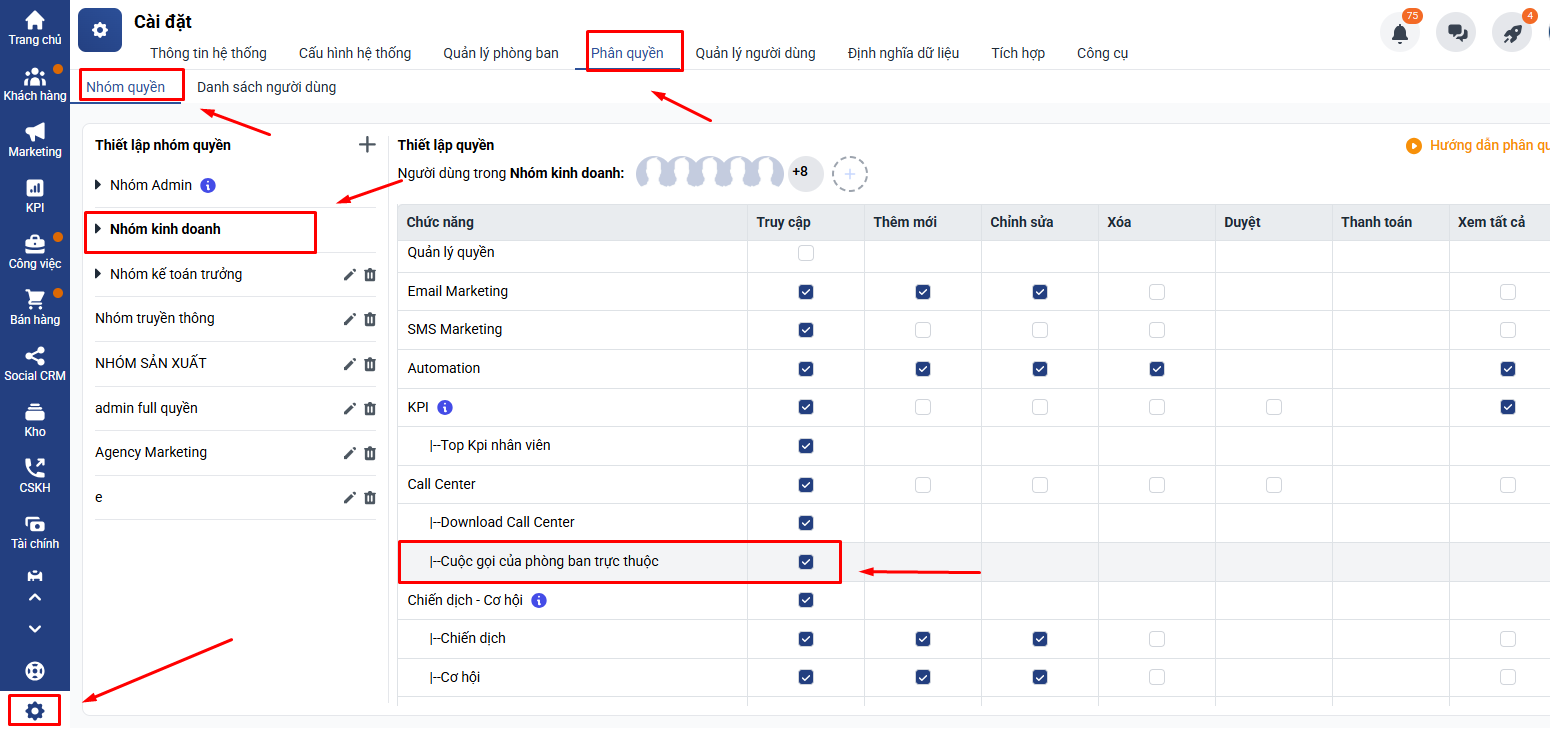Image resolution: width=1550 pixels, height=731 pixels.
Task: Edit the Nhóm truyền thông group
Action: pyautogui.click(x=349, y=319)
